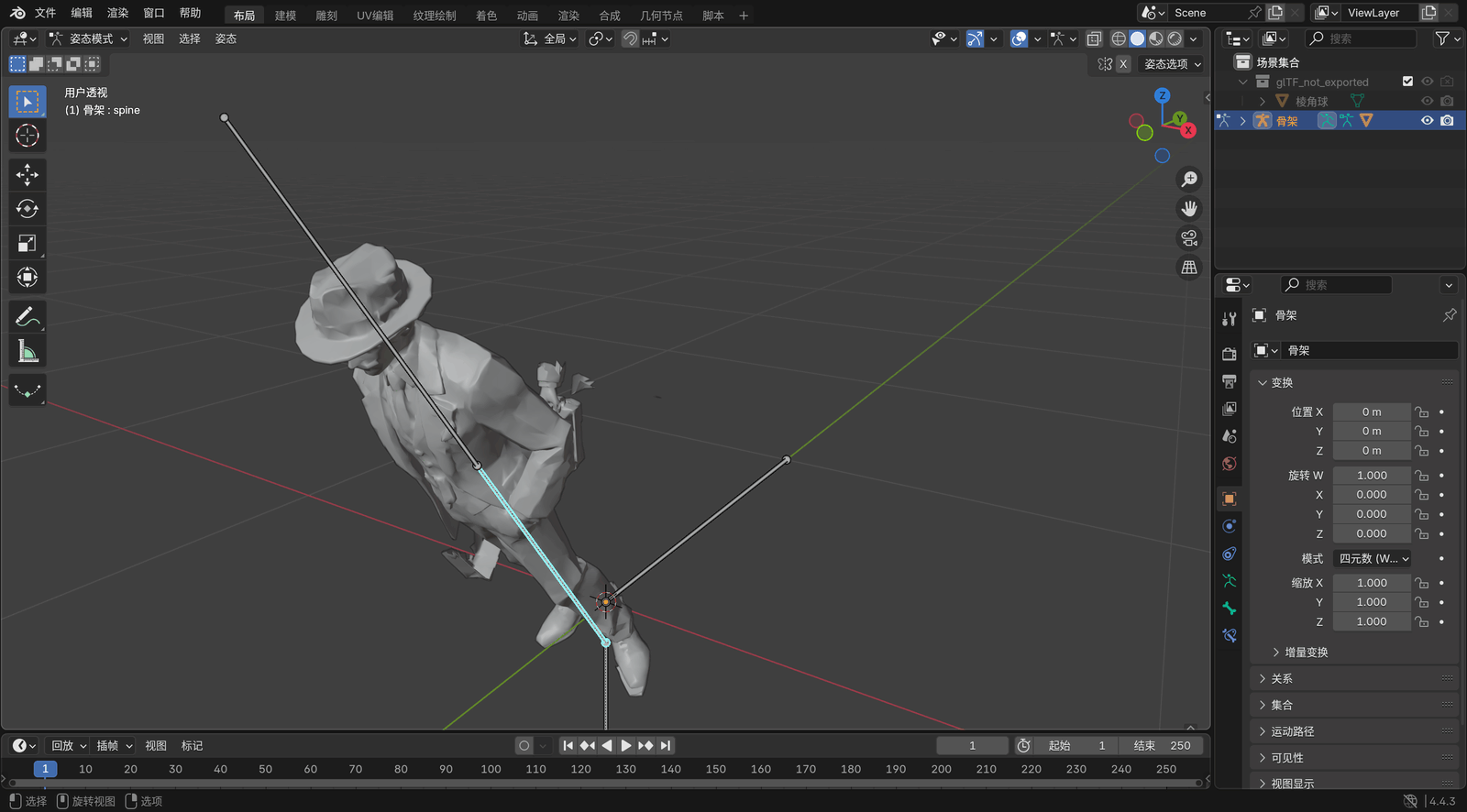
Task: Jump to the first frame
Action: pos(568,746)
